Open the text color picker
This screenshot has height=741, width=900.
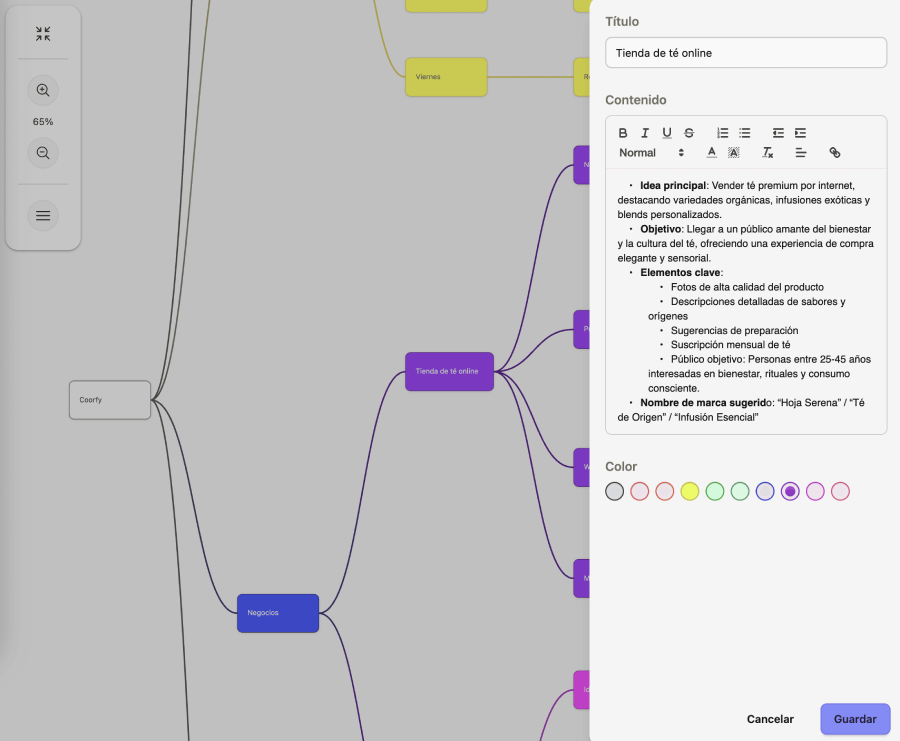712,153
